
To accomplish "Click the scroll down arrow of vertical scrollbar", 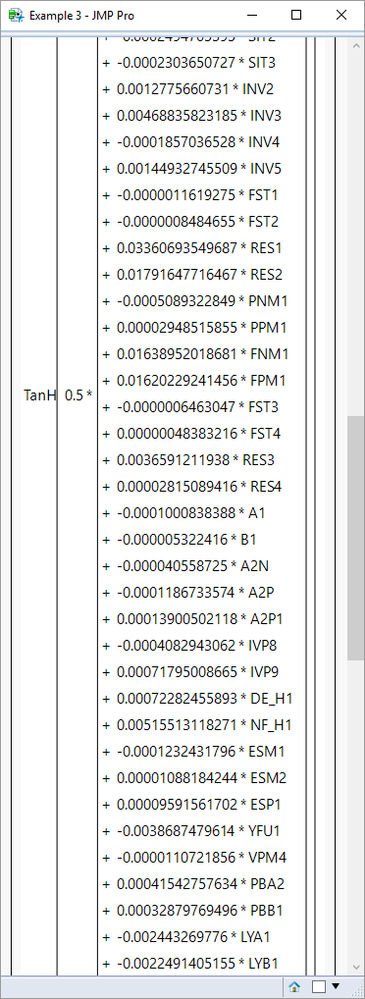I will click(356, 967).
